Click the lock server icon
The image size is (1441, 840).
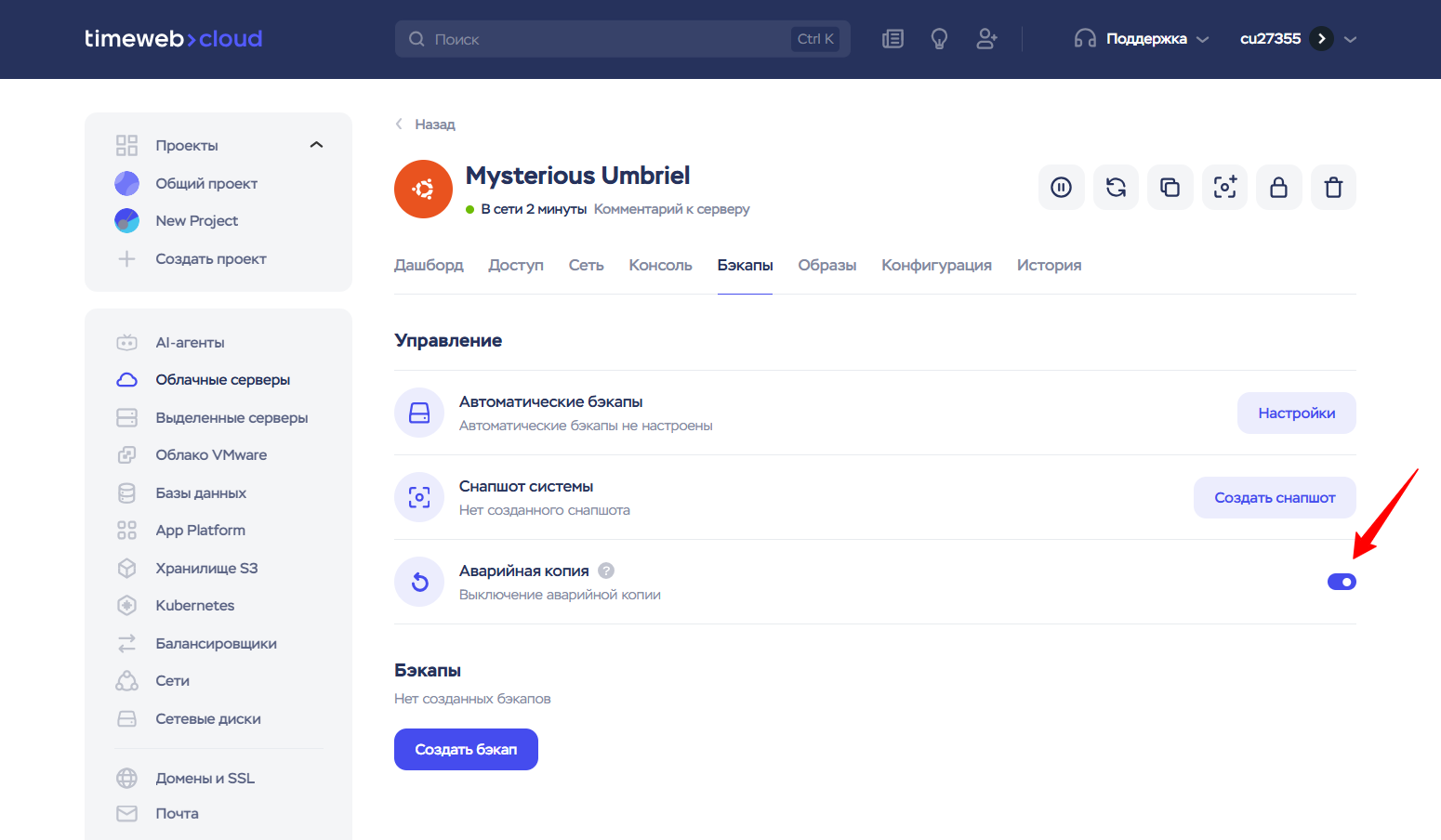coord(1278,188)
